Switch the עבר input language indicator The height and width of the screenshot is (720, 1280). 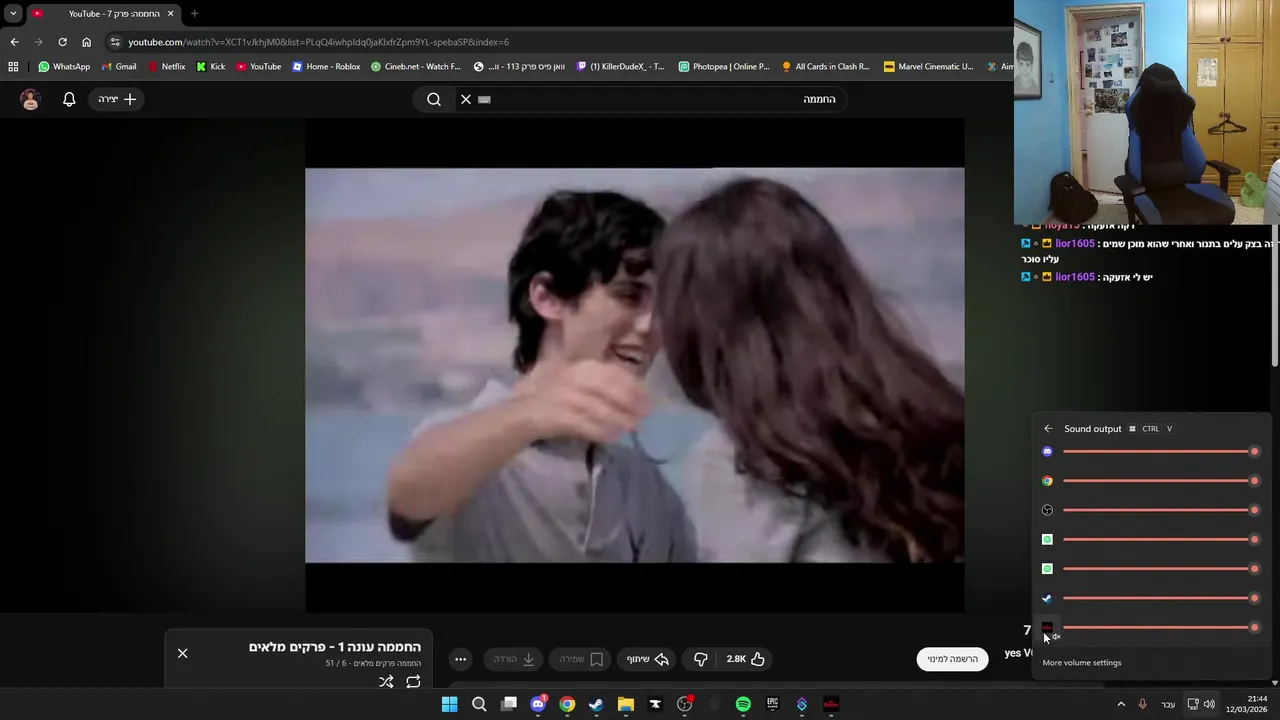click(1168, 704)
